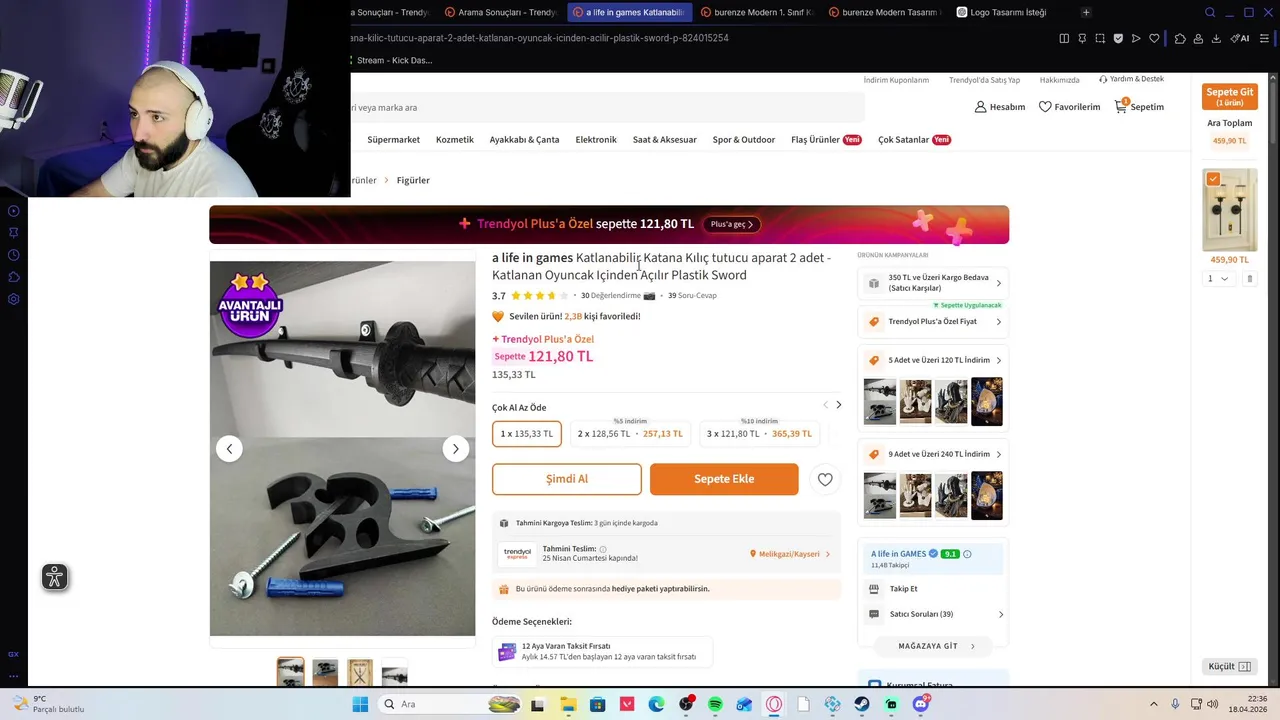This screenshot has width=1280, height=720.
Task: Show hidden system tray icons chevron
Action: point(1153,704)
